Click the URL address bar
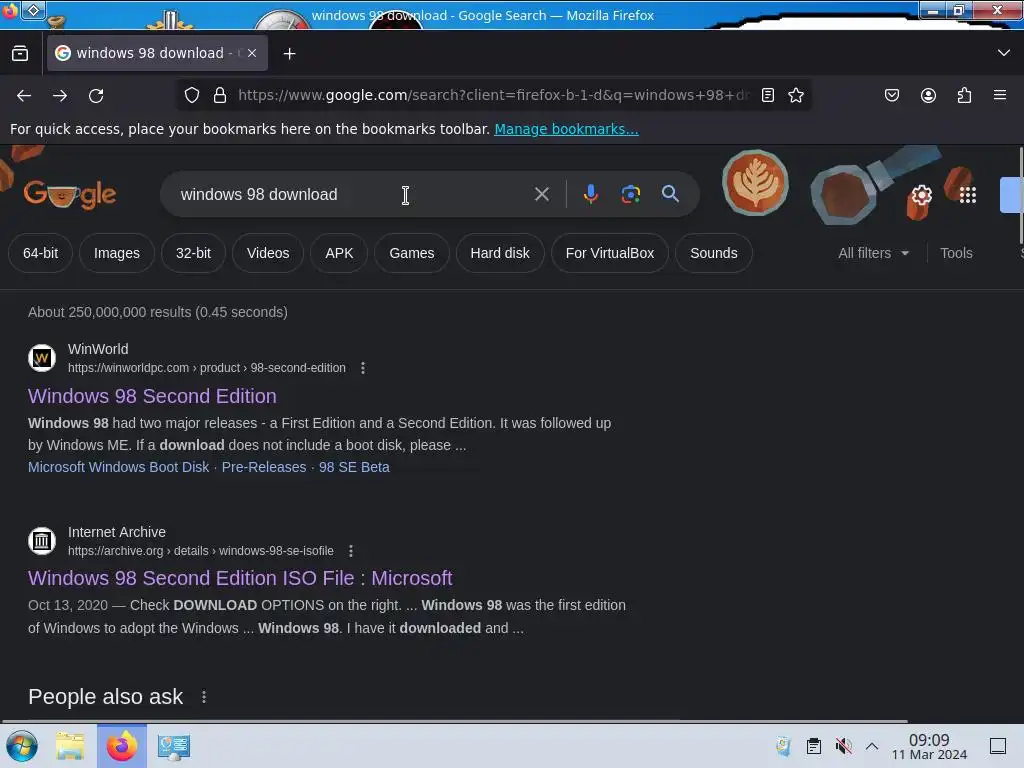This screenshot has height=768, width=1024. click(493, 95)
